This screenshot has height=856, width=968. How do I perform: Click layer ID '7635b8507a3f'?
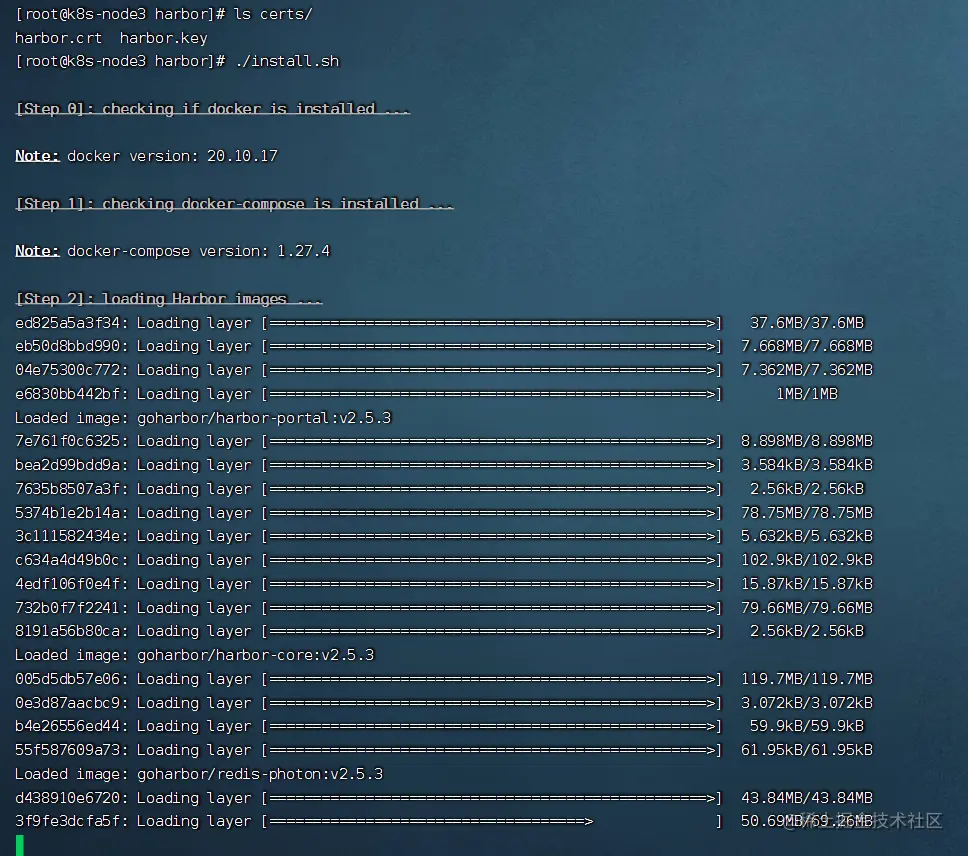[67, 489]
